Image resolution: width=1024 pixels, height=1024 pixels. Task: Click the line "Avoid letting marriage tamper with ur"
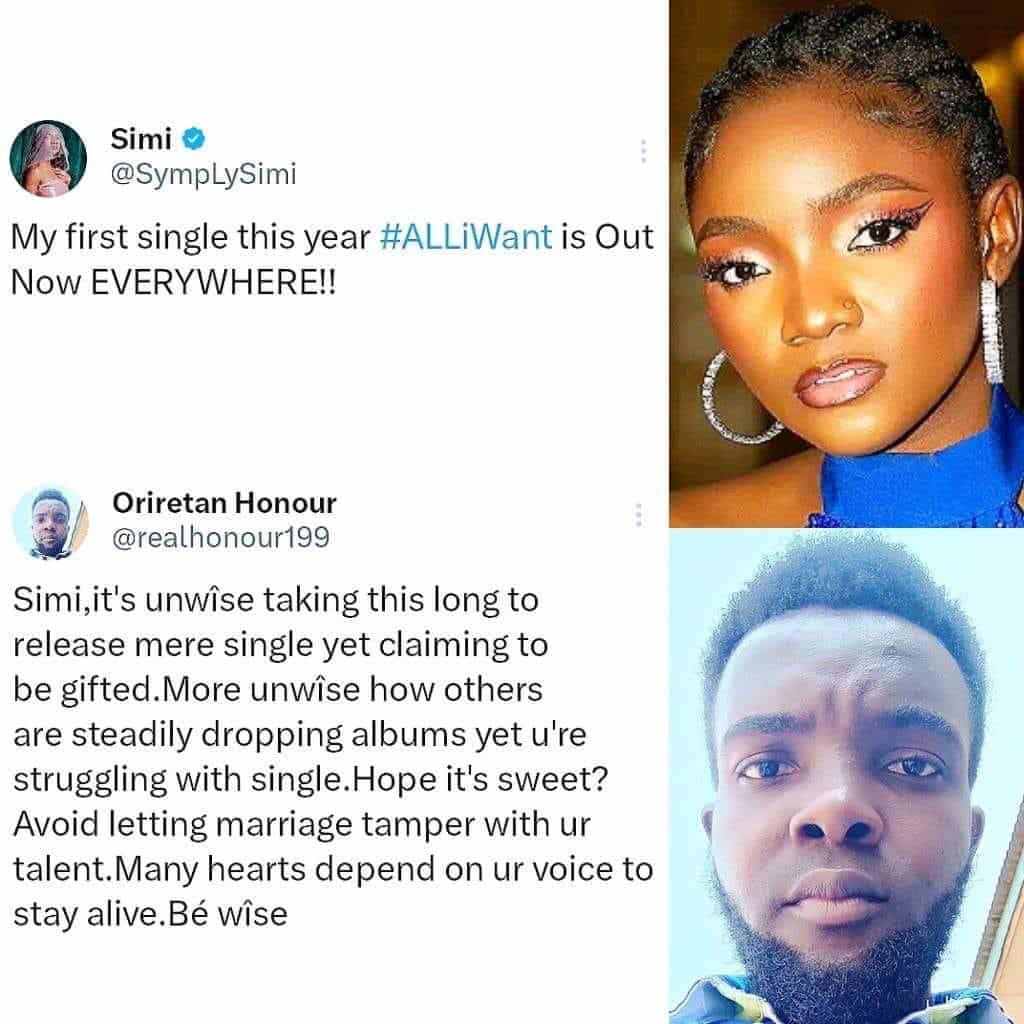pyautogui.click(x=302, y=824)
